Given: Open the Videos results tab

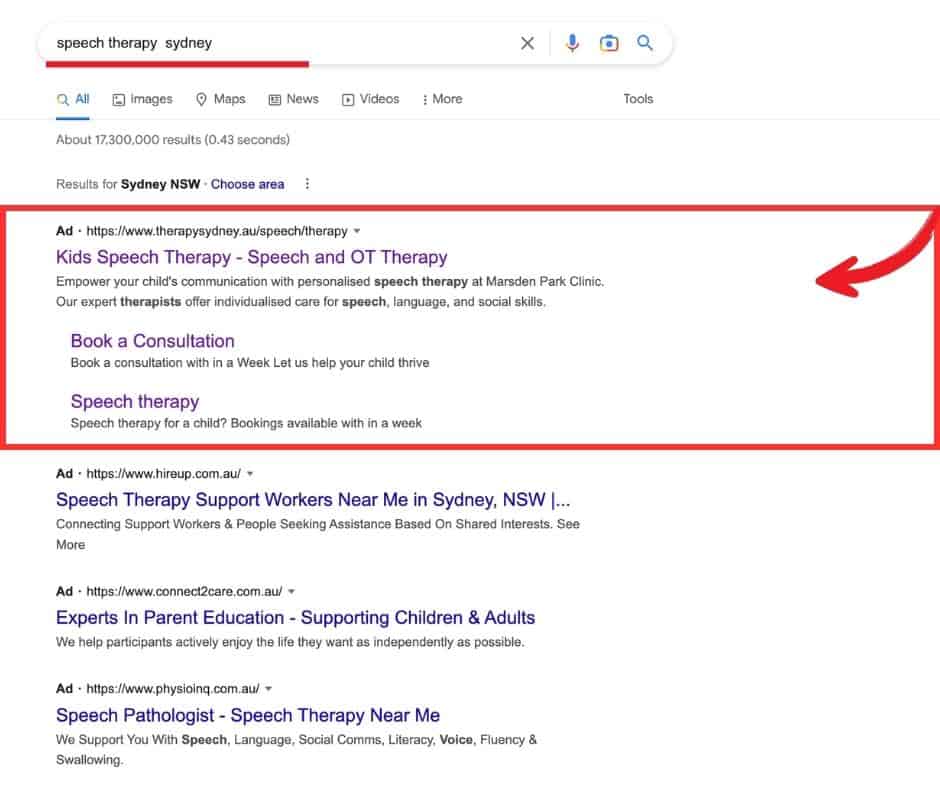Looking at the screenshot, I should click(x=370, y=99).
